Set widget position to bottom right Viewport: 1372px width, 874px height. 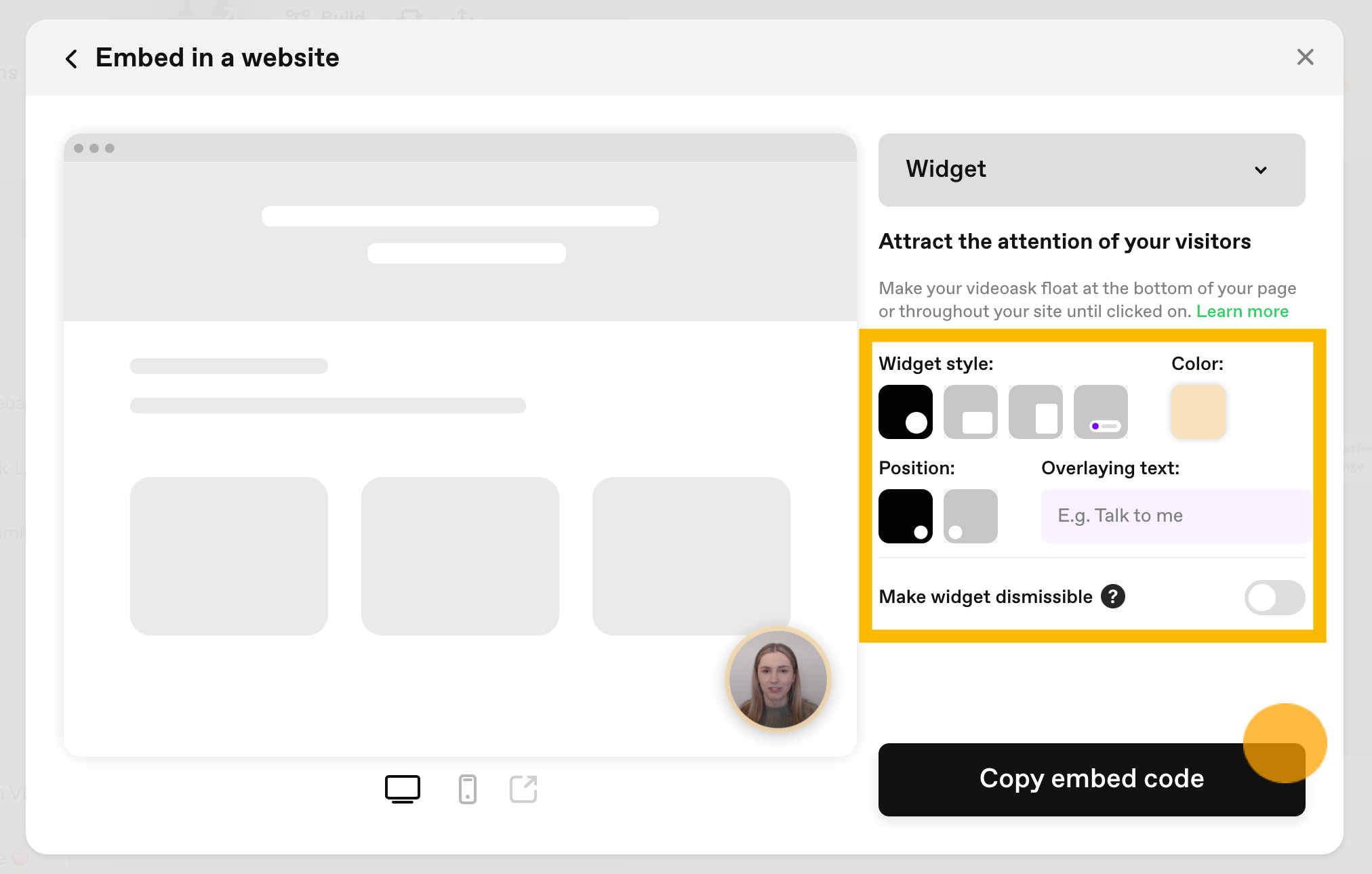(906, 516)
